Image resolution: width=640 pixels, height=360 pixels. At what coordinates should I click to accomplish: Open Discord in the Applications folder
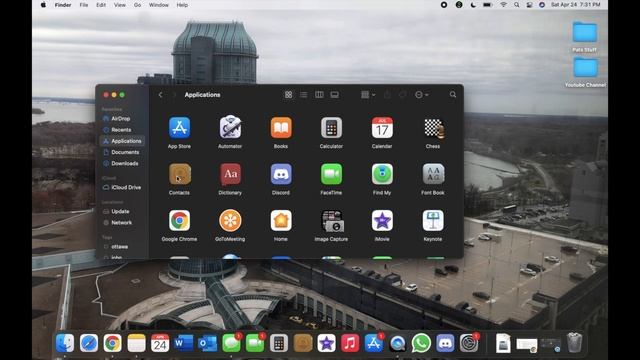[x=281, y=174]
